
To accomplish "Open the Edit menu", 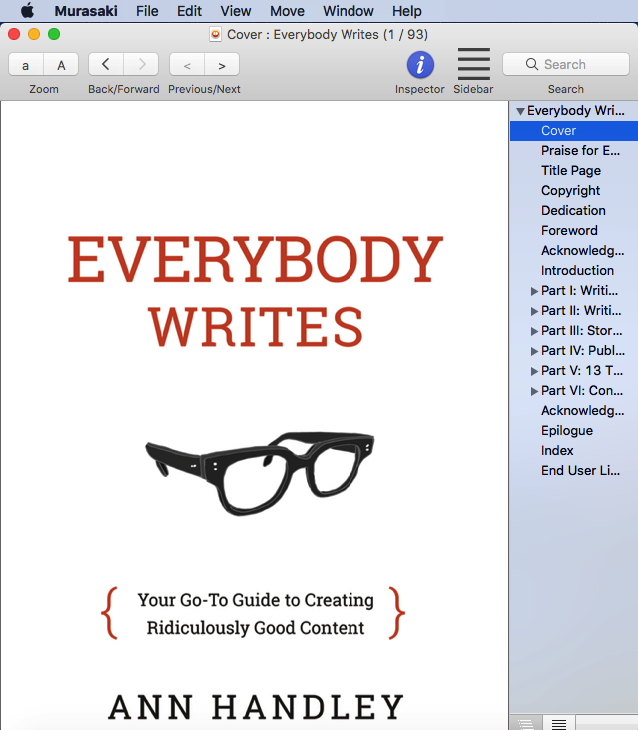I will (189, 11).
